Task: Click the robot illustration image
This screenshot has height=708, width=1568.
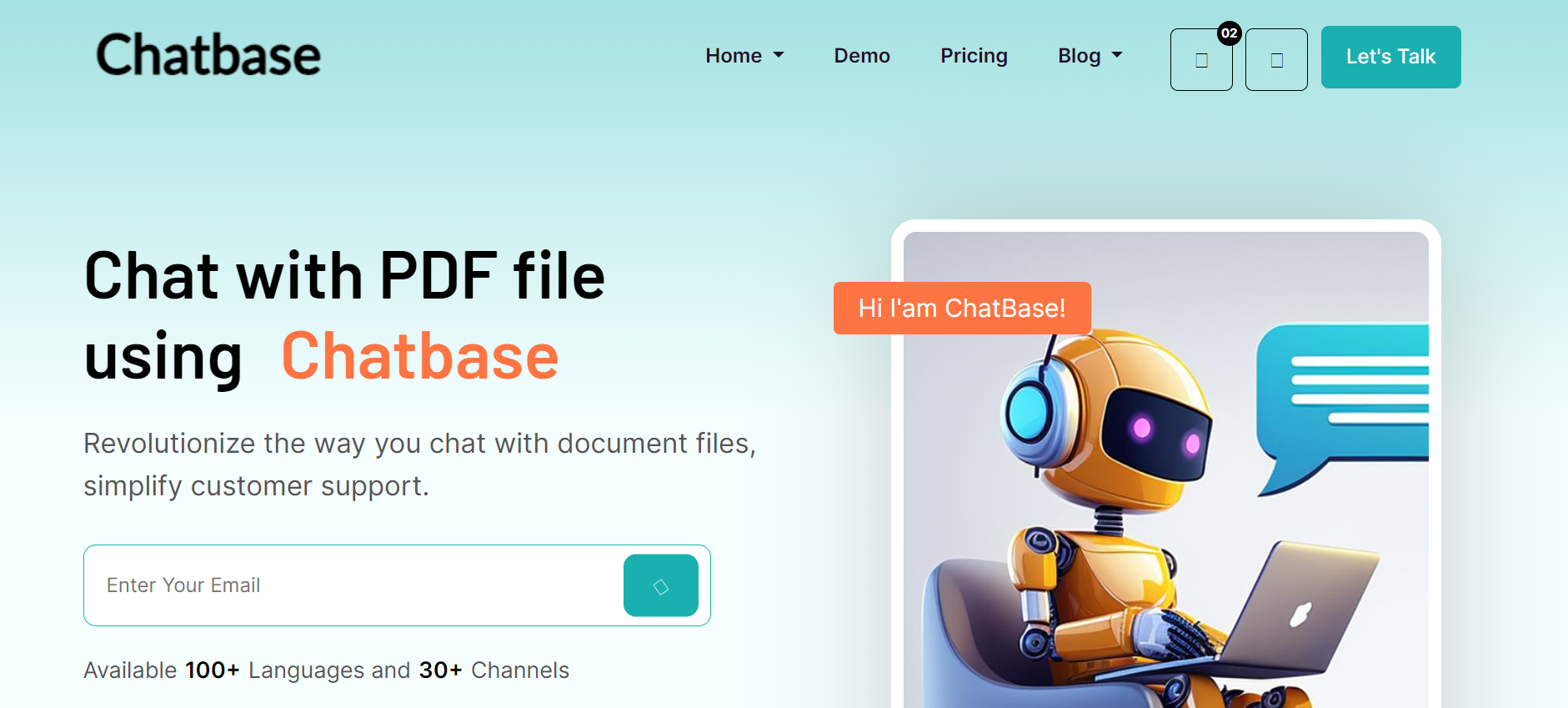Action: pyautogui.click(x=1165, y=469)
